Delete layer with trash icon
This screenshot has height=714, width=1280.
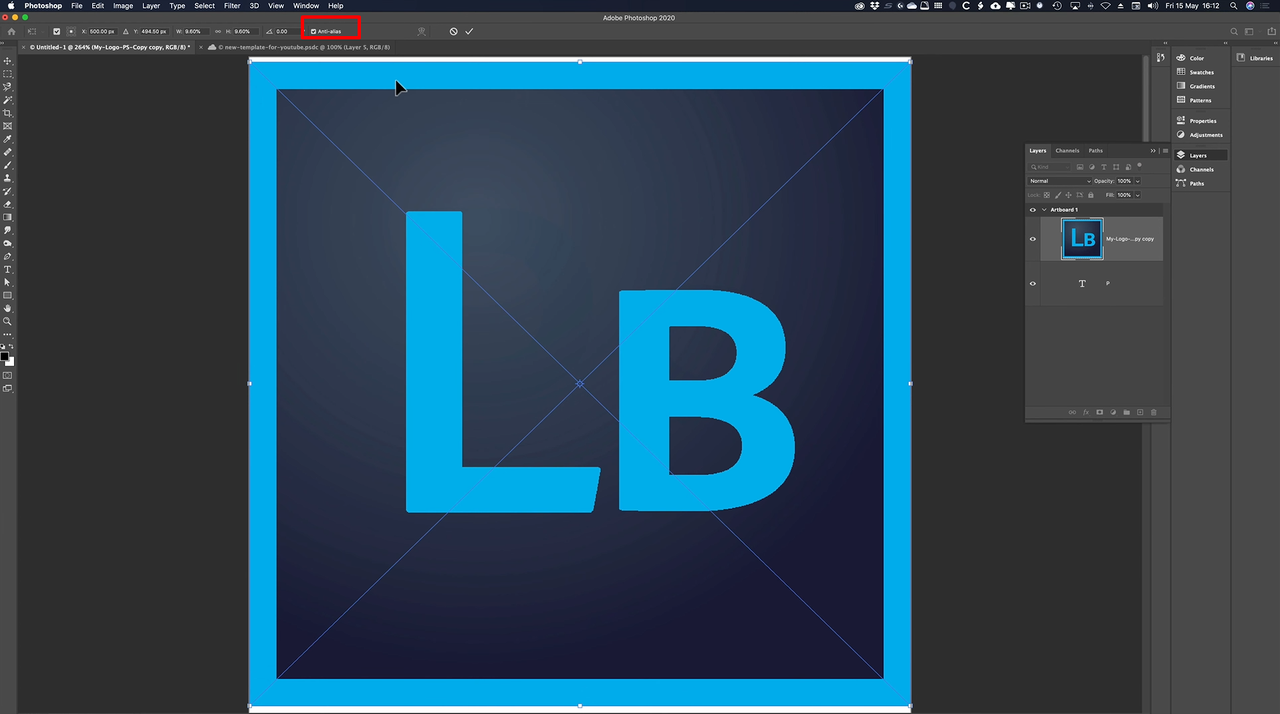1153,412
